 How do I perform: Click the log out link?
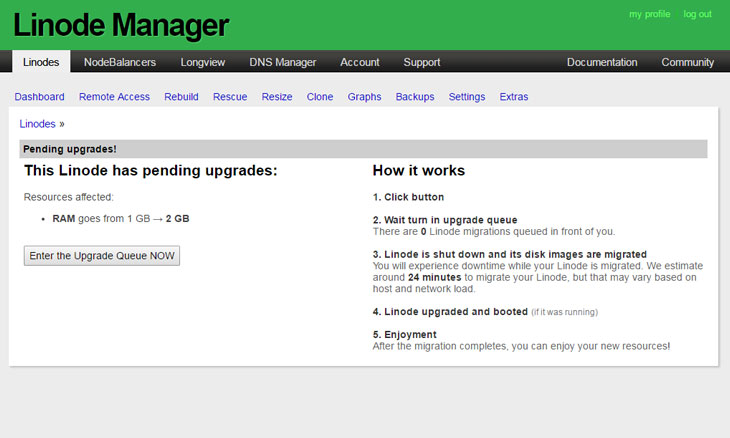[697, 14]
